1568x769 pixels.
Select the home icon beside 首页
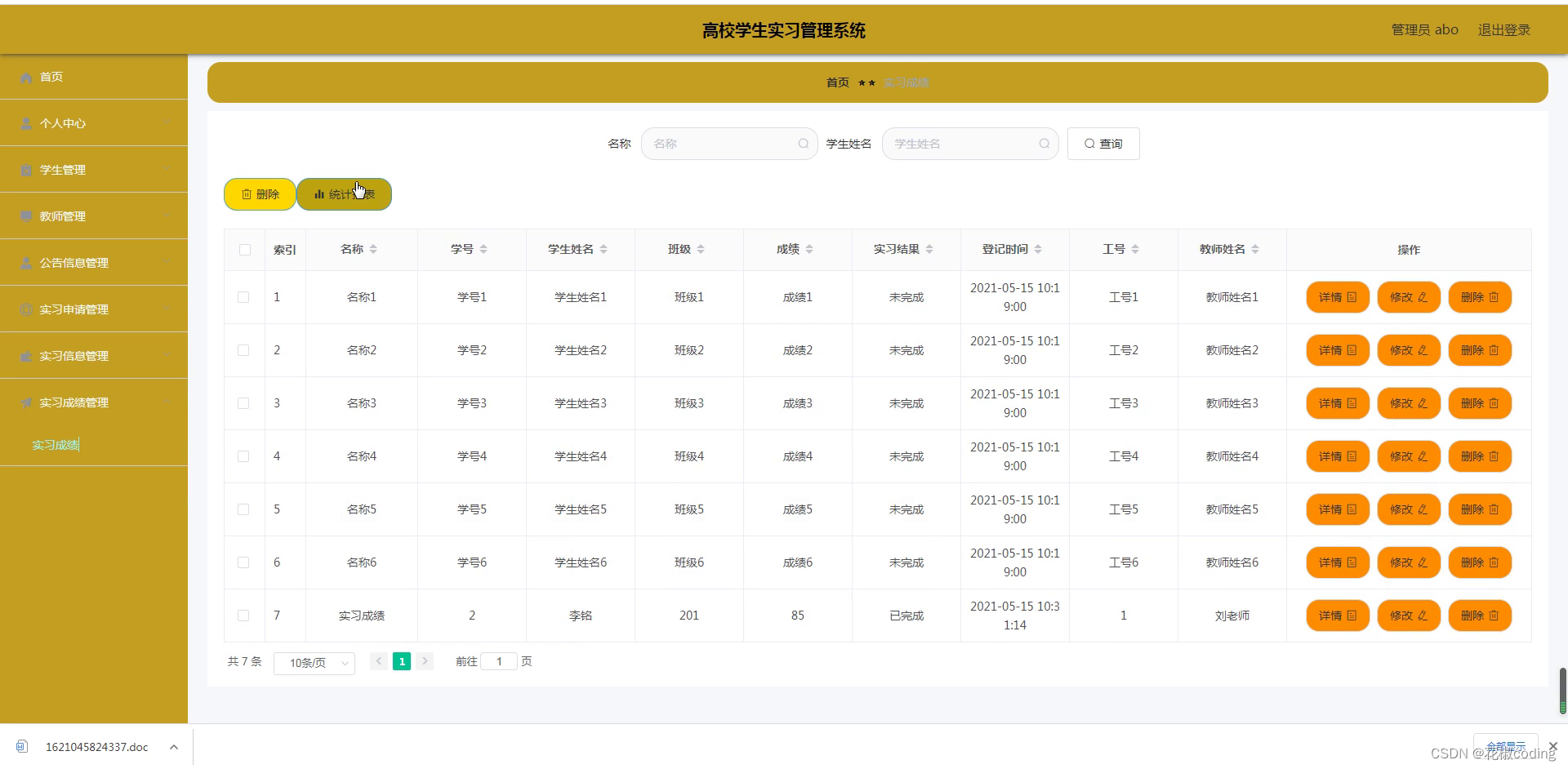[x=25, y=77]
